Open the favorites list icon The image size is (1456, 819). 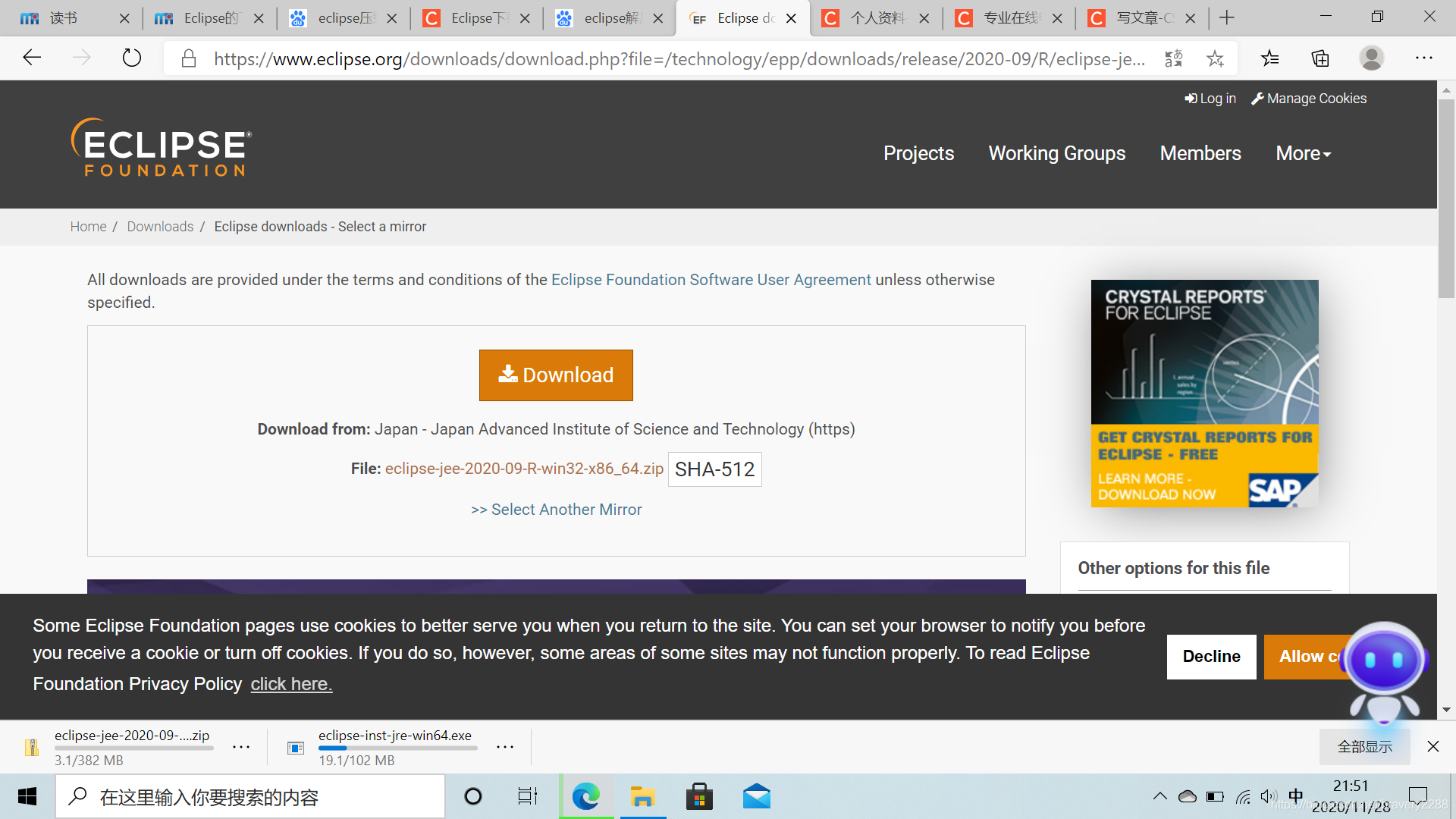click(x=1270, y=58)
